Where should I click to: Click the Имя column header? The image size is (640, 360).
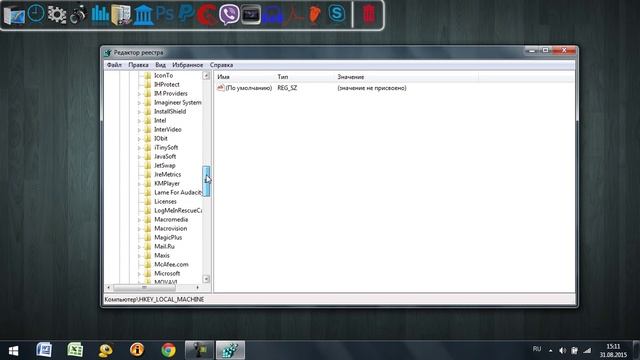pyautogui.click(x=245, y=77)
